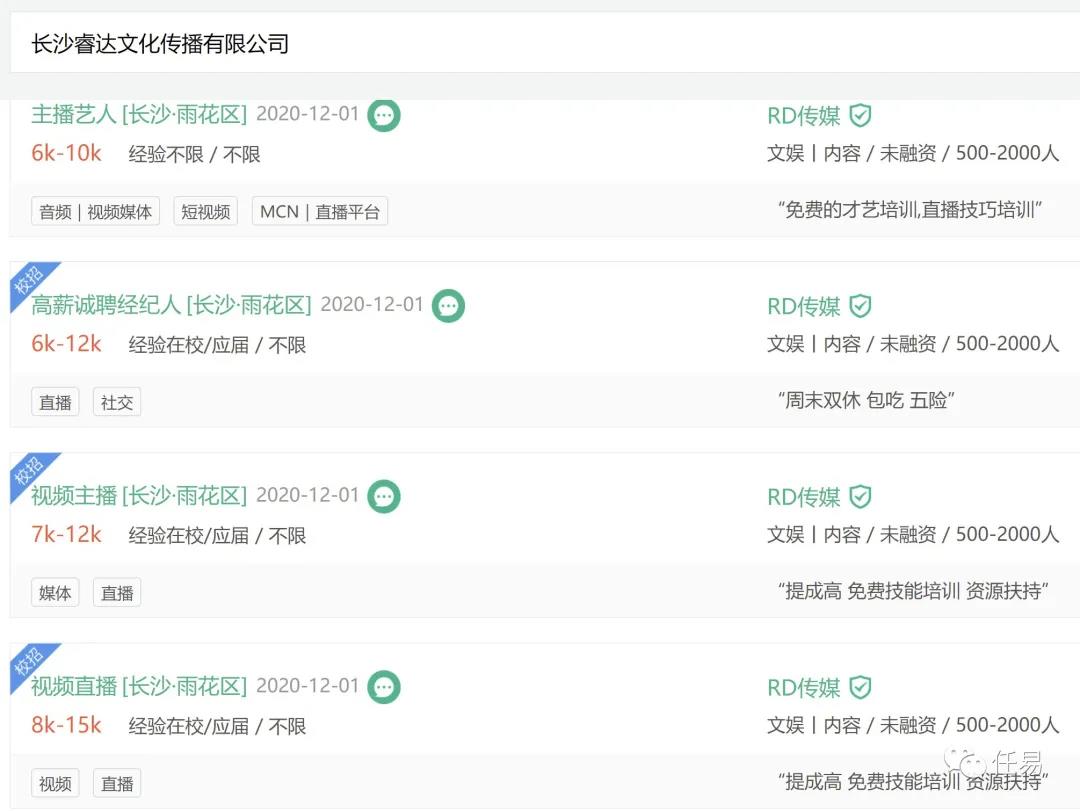Click the chat icon beside 主播艺人 job
The height and width of the screenshot is (811, 1080).
click(x=384, y=115)
